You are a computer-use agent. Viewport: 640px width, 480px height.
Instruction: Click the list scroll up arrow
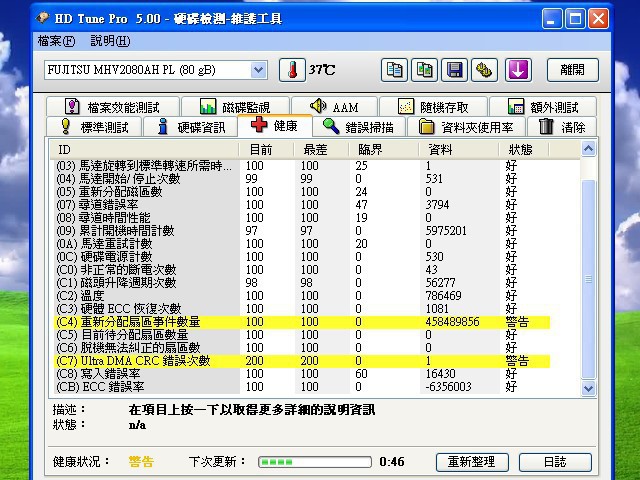pyautogui.click(x=588, y=149)
